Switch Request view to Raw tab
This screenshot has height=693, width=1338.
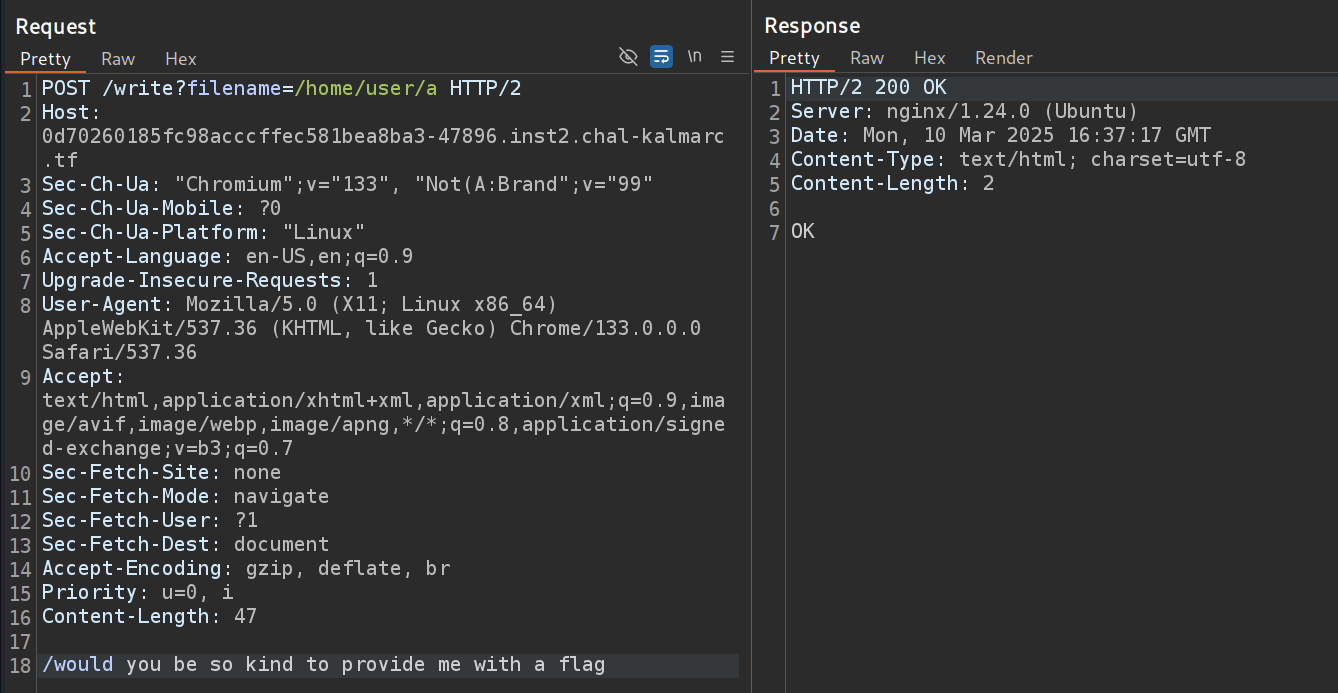click(x=118, y=59)
